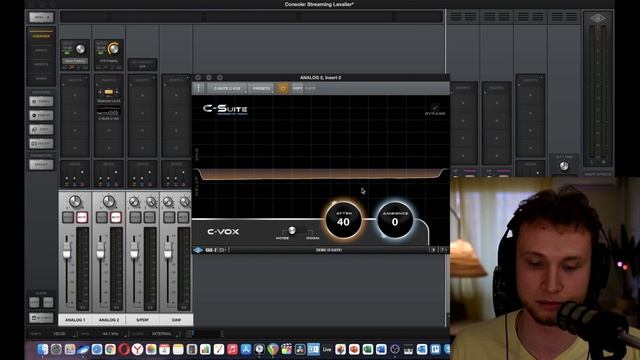Click the Analog 1 preamp gain knob
The height and width of the screenshot is (360, 640).
coord(80,49)
